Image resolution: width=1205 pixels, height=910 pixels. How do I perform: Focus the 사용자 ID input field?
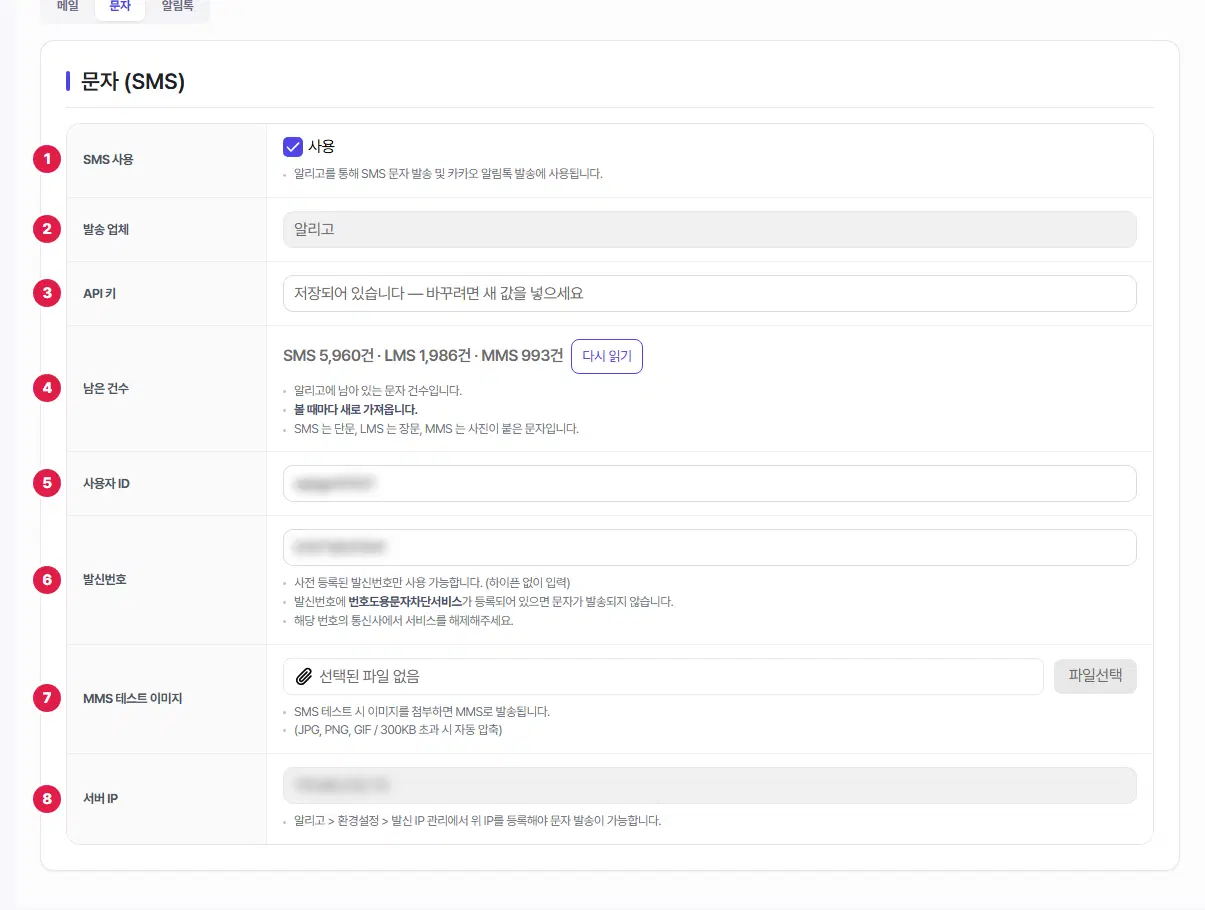(710, 483)
